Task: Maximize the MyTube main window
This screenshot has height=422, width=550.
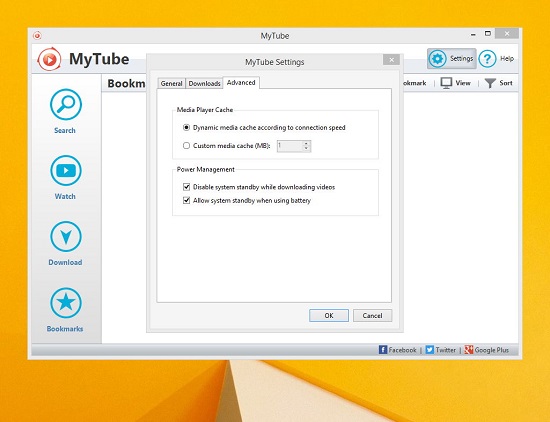Action: pyautogui.click(x=488, y=34)
